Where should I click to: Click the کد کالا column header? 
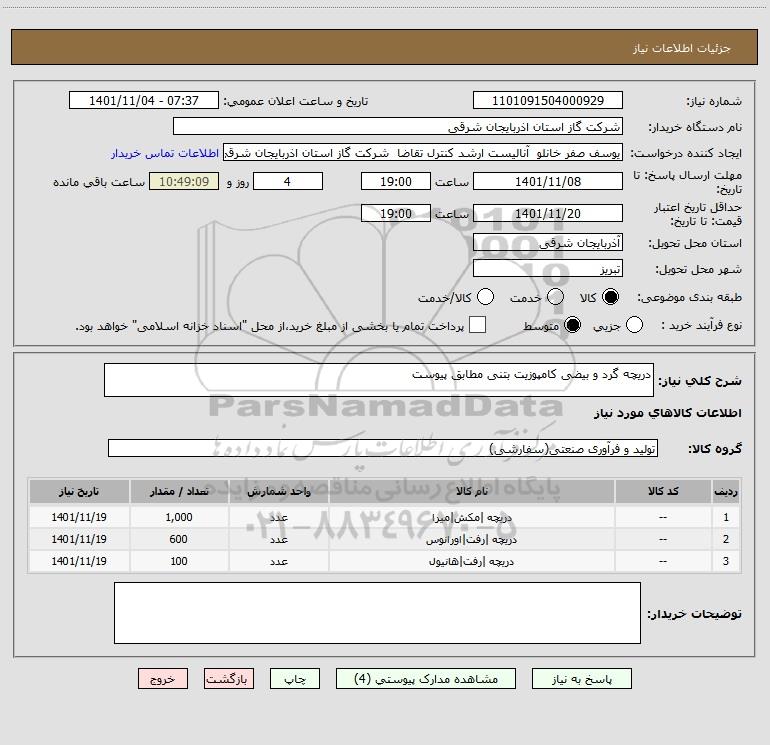pos(663,491)
